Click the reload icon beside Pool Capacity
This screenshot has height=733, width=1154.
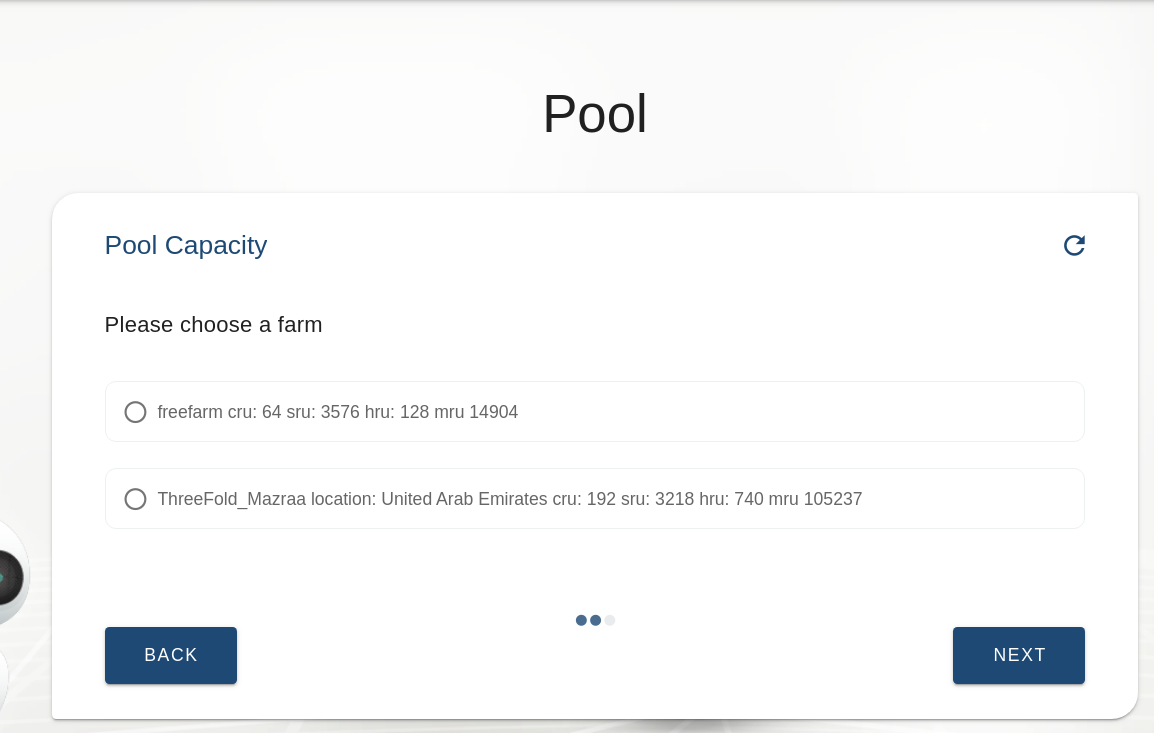1074,245
